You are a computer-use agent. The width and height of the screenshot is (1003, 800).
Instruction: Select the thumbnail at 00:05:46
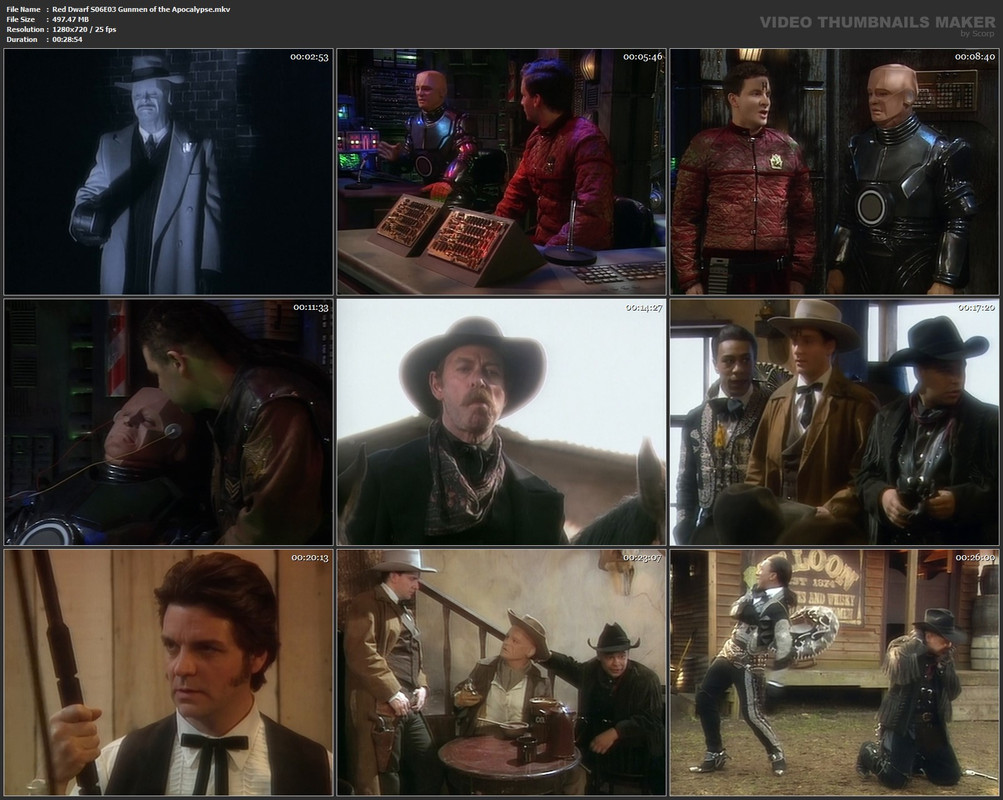click(x=502, y=172)
